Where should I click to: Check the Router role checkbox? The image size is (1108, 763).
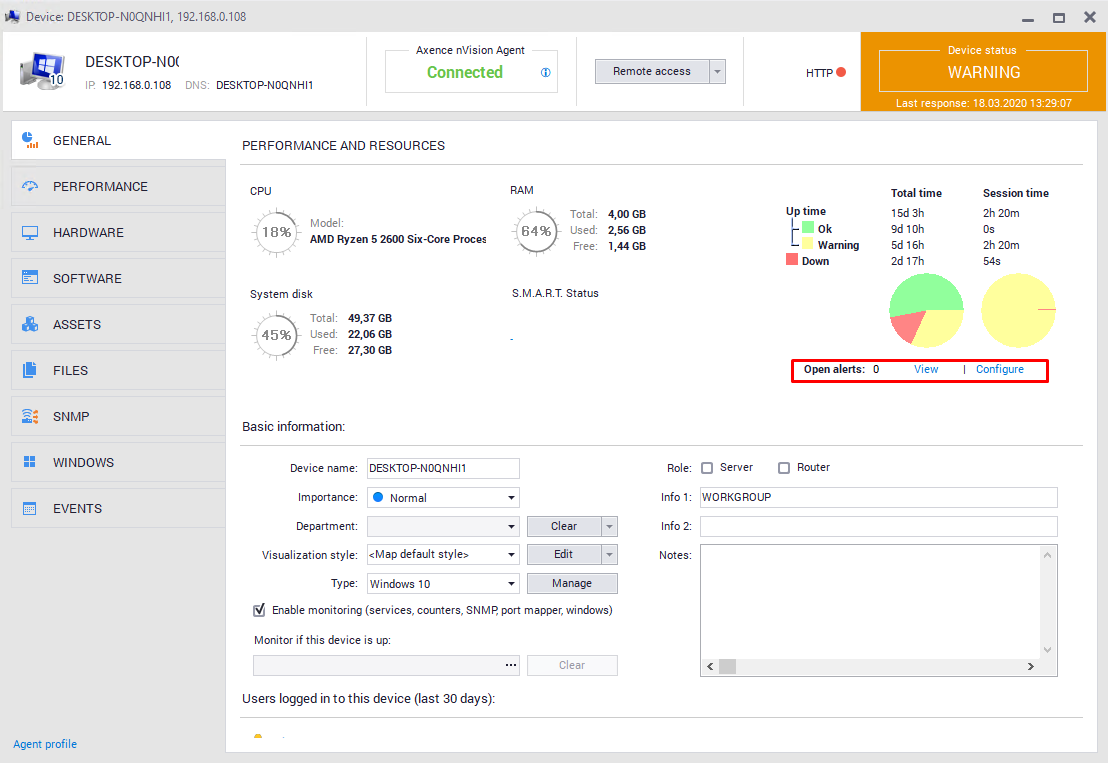click(x=784, y=468)
